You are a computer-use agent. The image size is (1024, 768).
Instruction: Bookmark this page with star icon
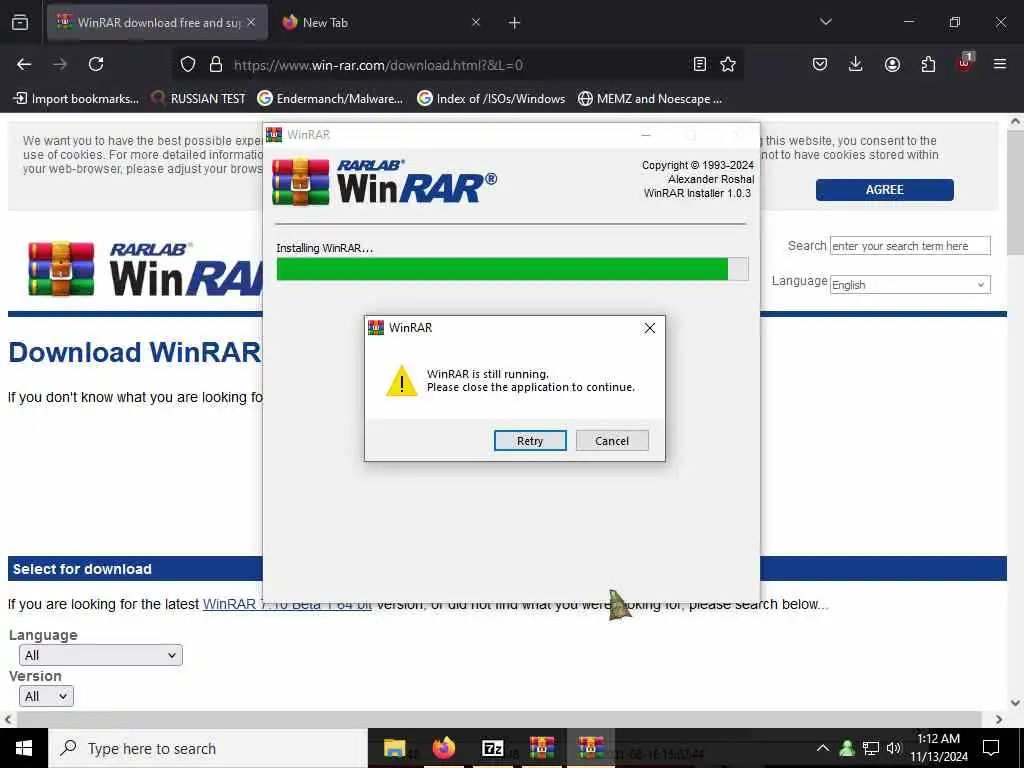pyautogui.click(x=728, y=64)
